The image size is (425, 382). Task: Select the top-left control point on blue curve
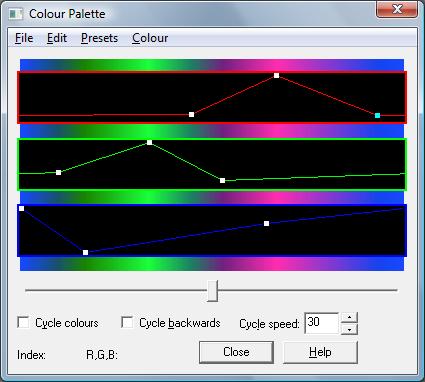click(21, 208)
